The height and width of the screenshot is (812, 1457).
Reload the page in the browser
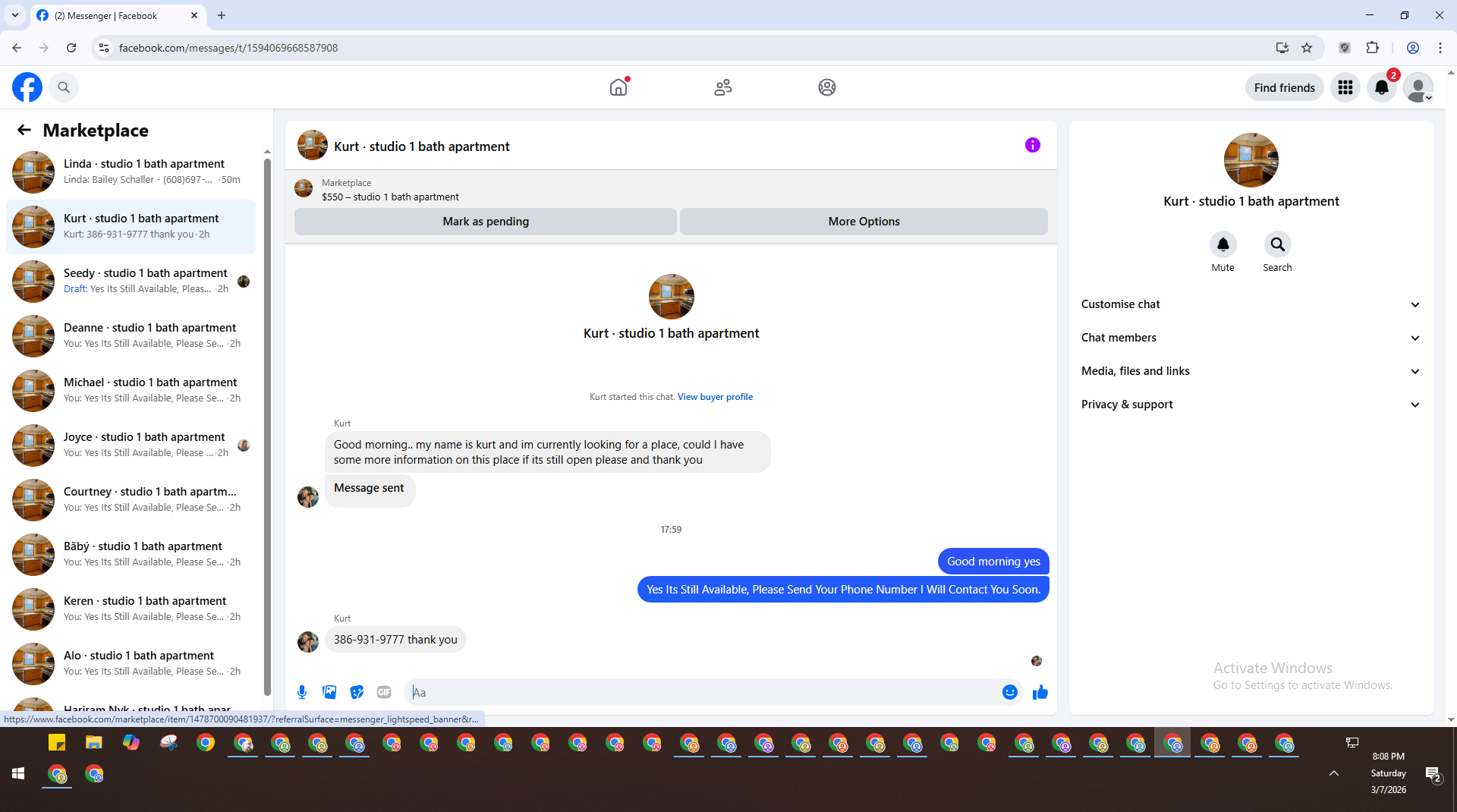[x=71, y=48]
